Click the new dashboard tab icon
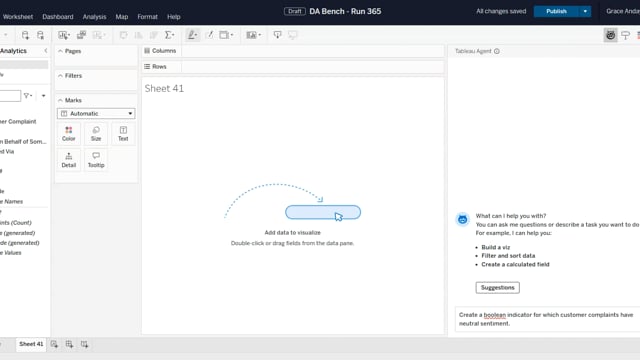The width and height of the screenshot is (640, 360). tap(69, 344)
